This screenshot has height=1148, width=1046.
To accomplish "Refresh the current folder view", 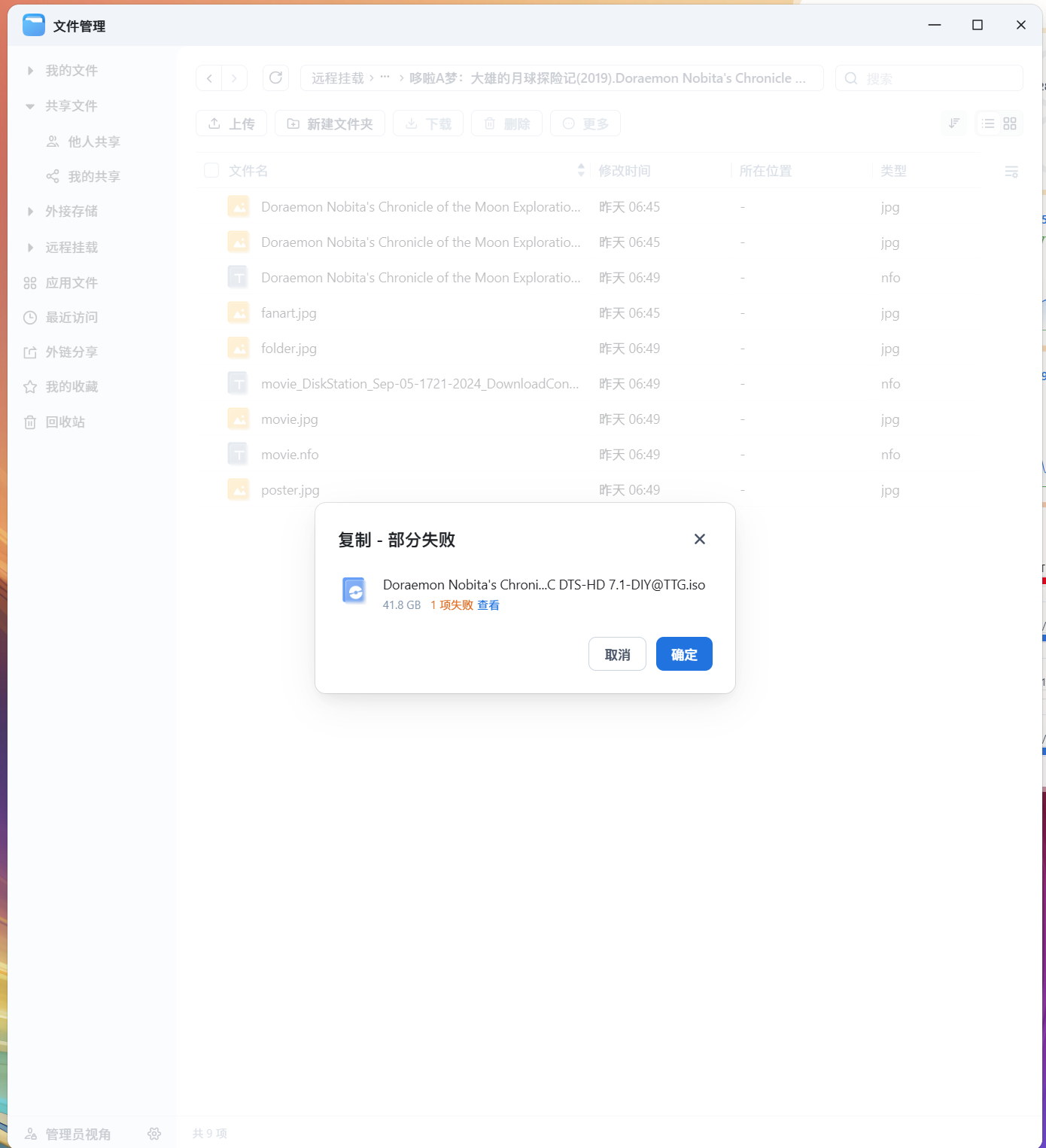I will pos(275,78).
